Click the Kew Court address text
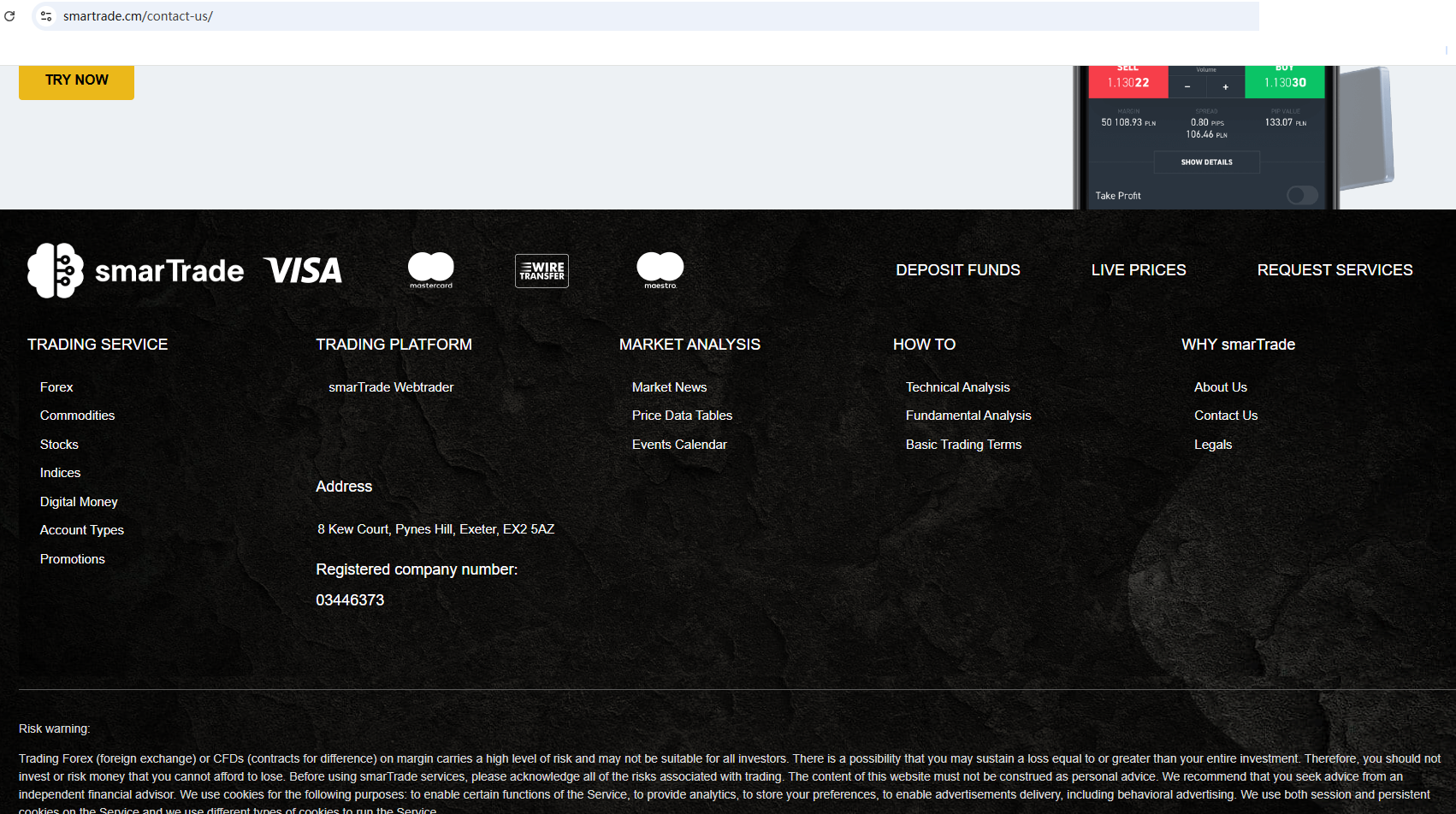This screenshot has width=1456, height=814. [x=435, y=529]
